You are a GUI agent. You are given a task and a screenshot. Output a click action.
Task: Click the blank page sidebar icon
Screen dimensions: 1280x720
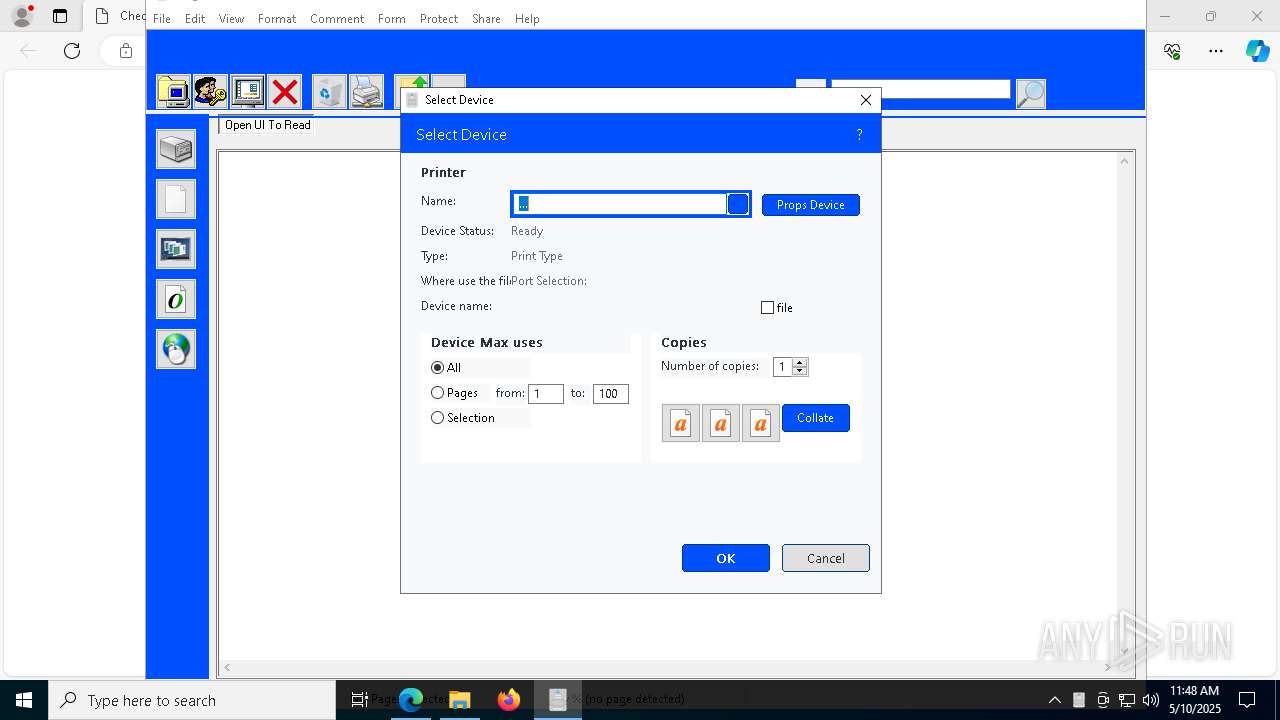176,199
